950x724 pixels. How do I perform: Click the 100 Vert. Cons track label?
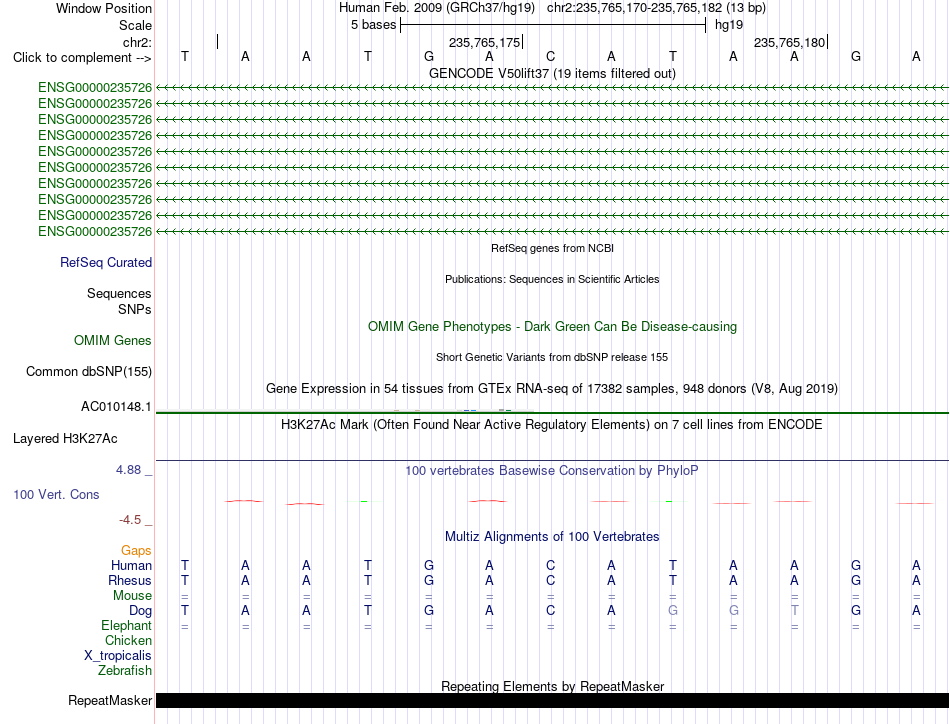[56, 494]
